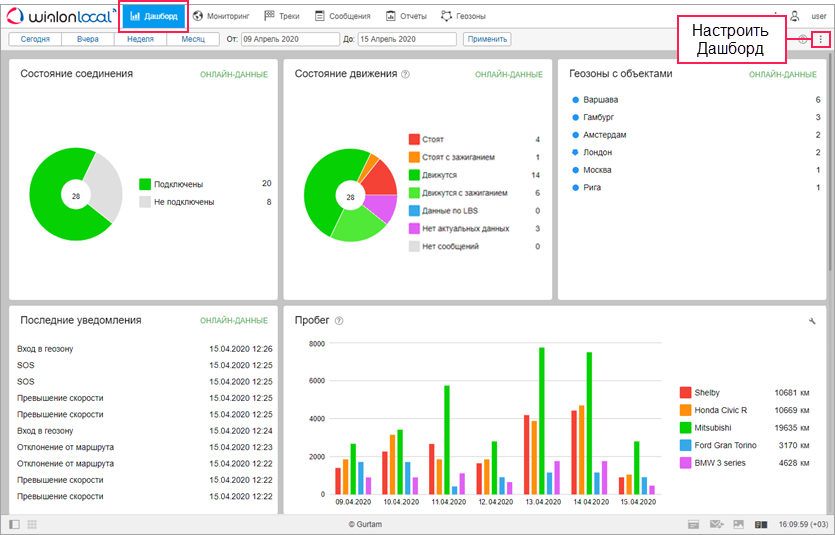Click the help icon next to Состояние движения

pos(405,75)
